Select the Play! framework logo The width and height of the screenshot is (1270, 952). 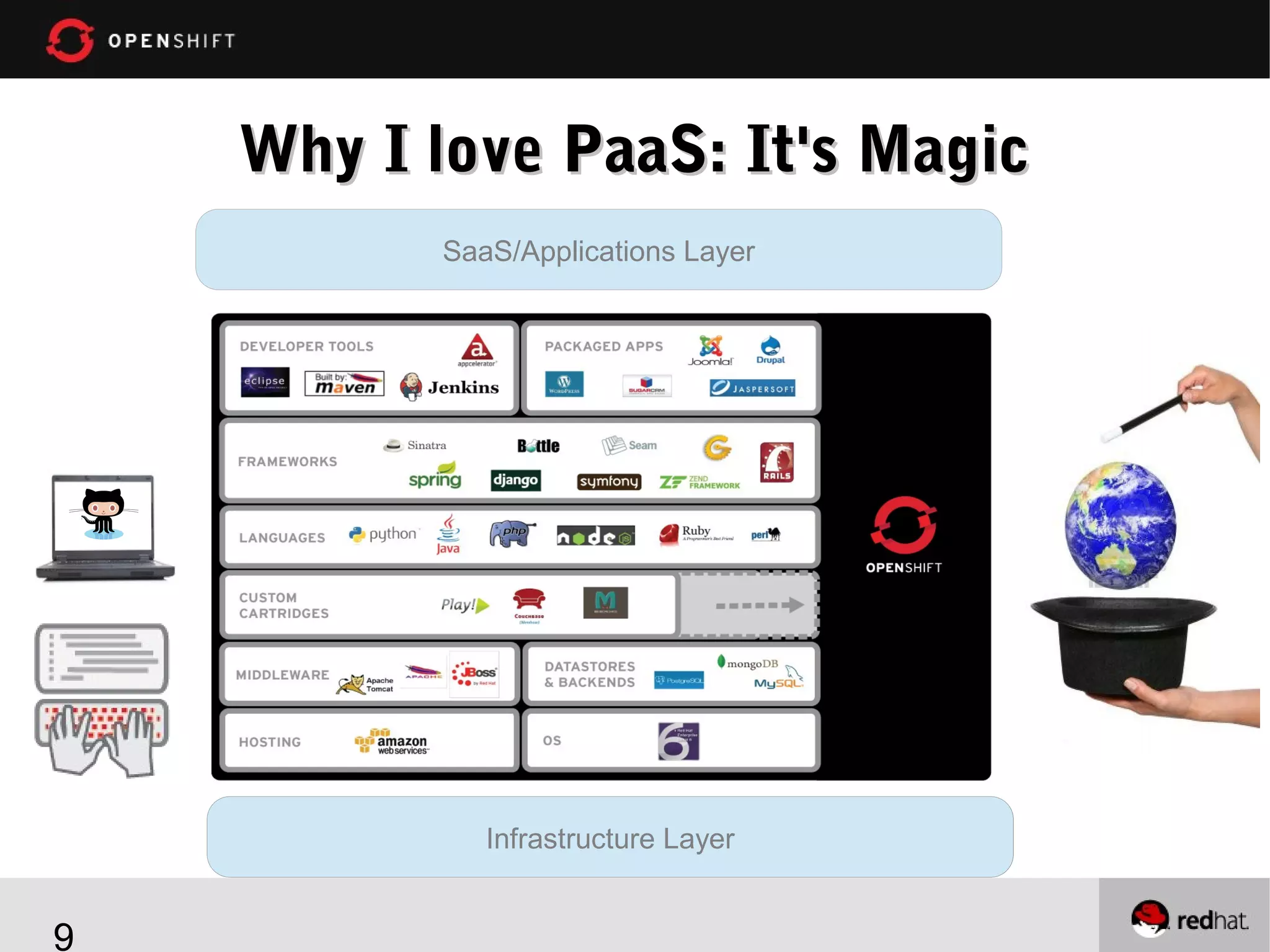(x=465, y=605)
